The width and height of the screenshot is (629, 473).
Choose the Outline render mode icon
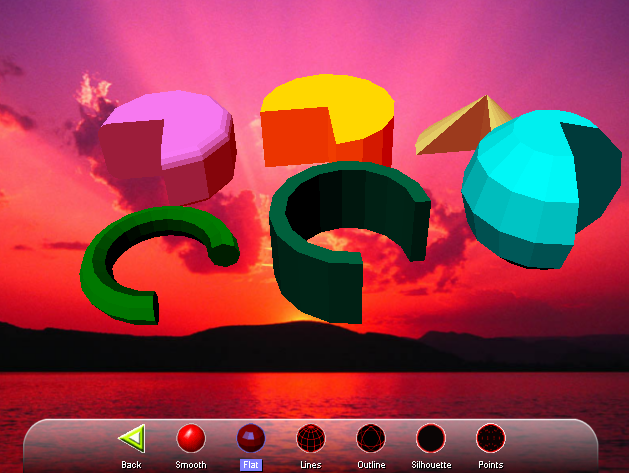371,438
